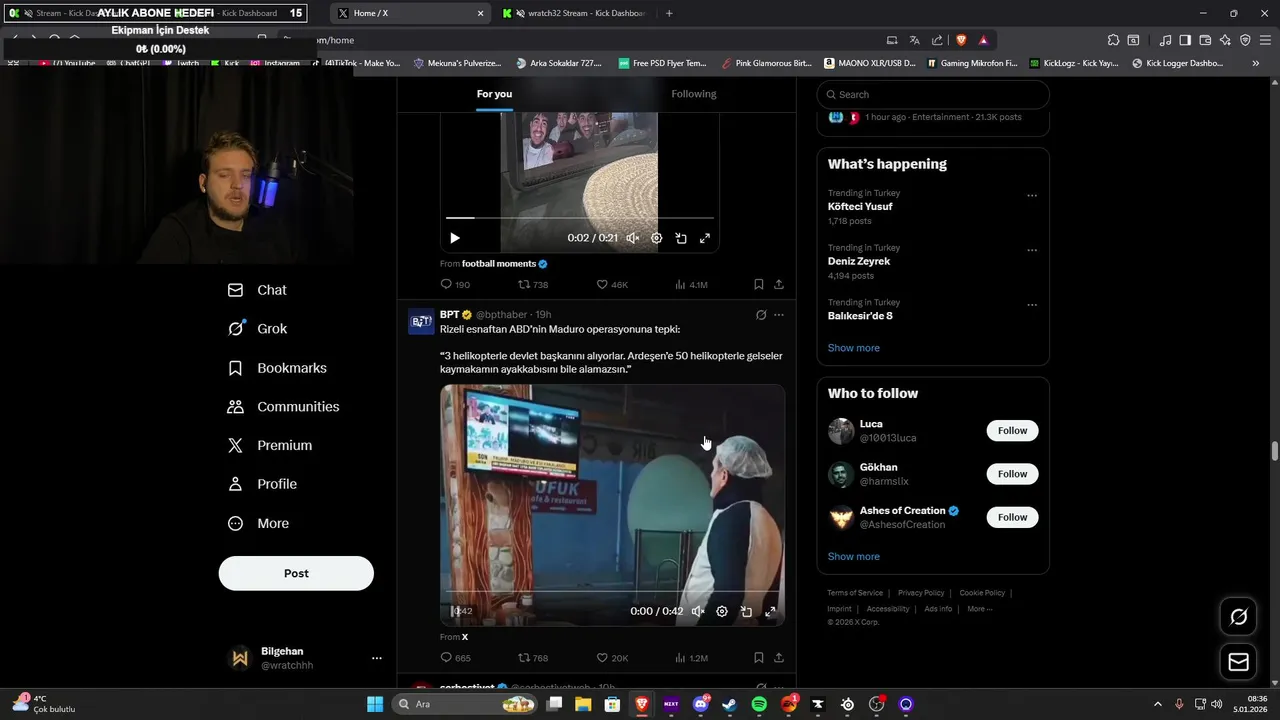The width and height of the screenshot is (1280, 720).
Task: Open Spotify from the taskbar
Action: click(x=759, y=704)
